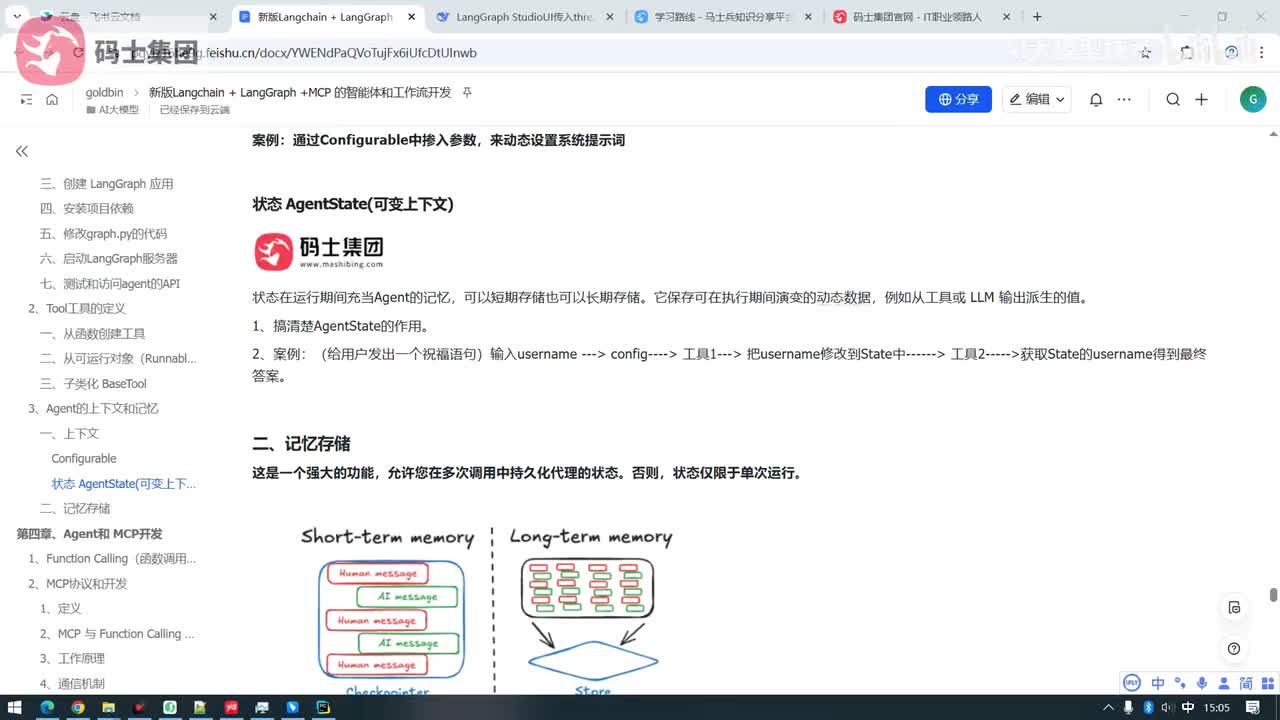Bookmark this page with star icon
The width and height of the screenshot is (1280, 720).
pyautogui.click(x=1146, y=52)
